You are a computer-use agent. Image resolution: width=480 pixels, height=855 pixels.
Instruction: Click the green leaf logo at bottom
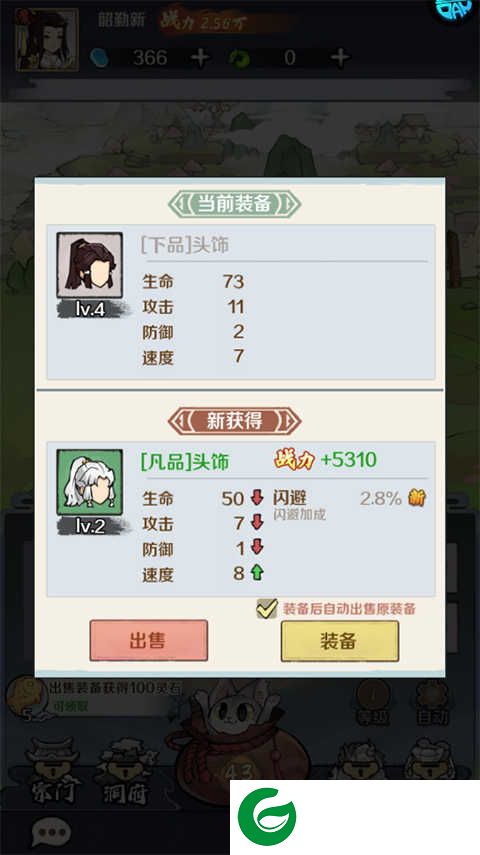point(267,817)
